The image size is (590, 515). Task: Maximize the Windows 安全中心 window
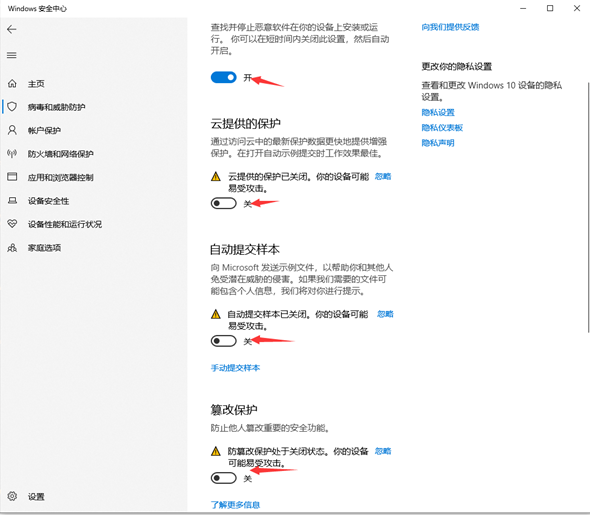[x=550, y=8]
